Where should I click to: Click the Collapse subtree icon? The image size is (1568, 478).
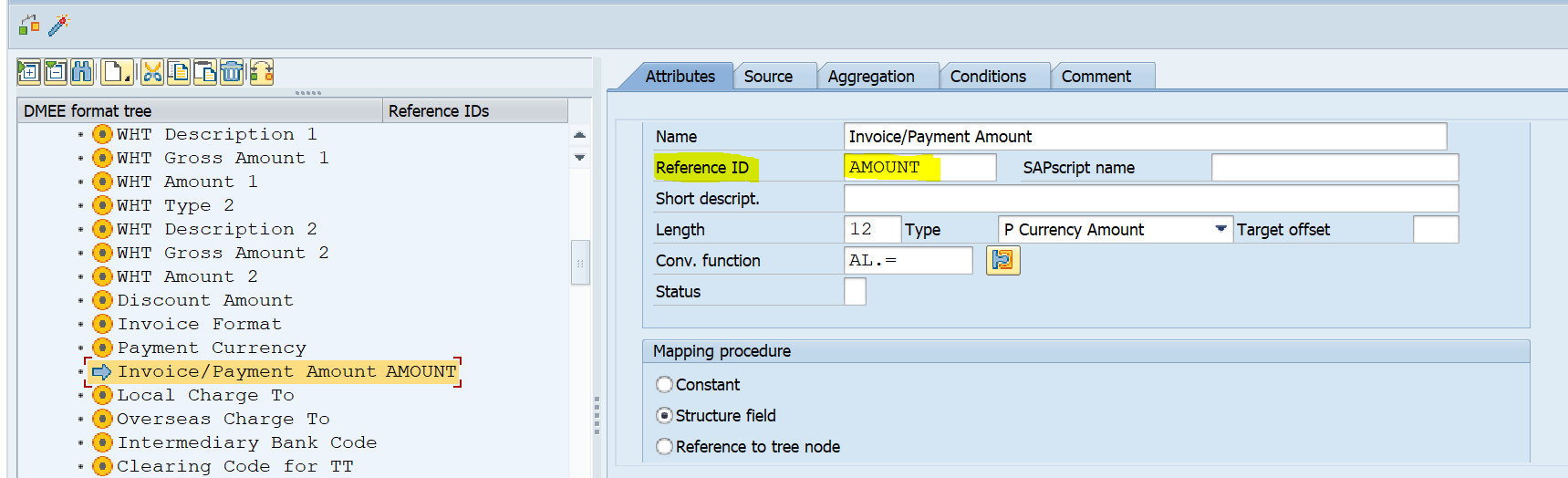coord(56,72)
